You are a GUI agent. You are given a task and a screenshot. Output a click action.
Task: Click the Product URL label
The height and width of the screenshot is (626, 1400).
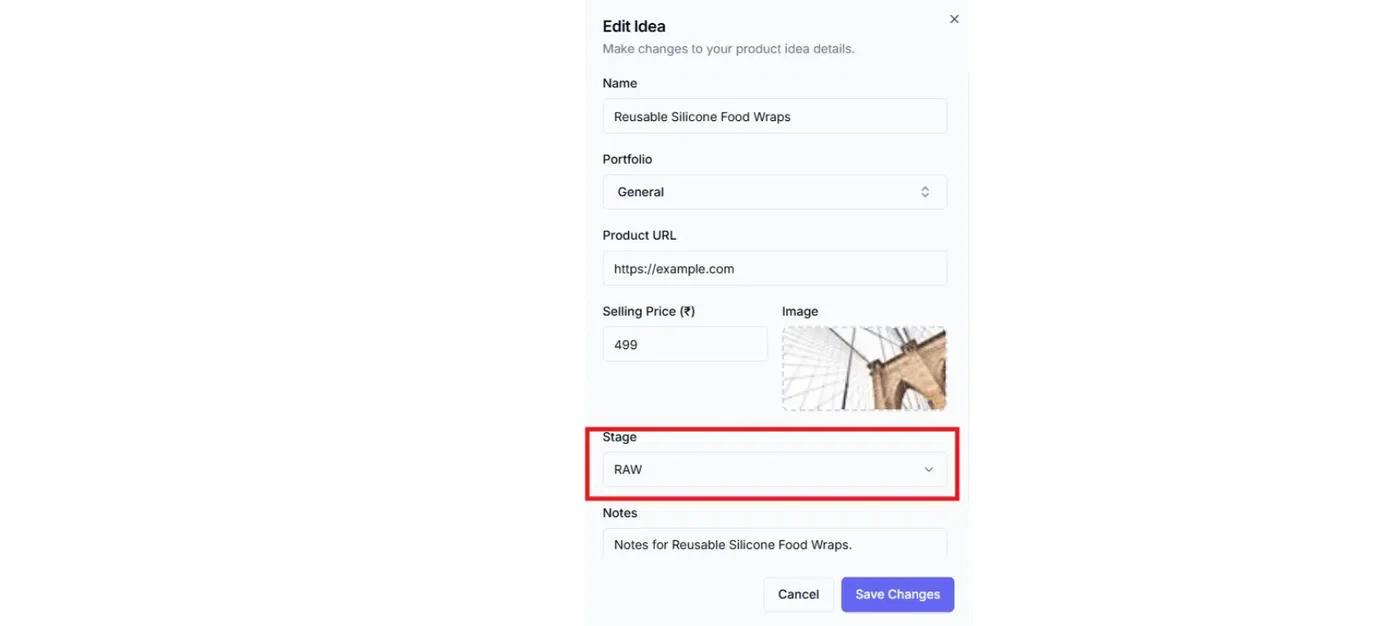pyautogui.click(x=639, y=235)
